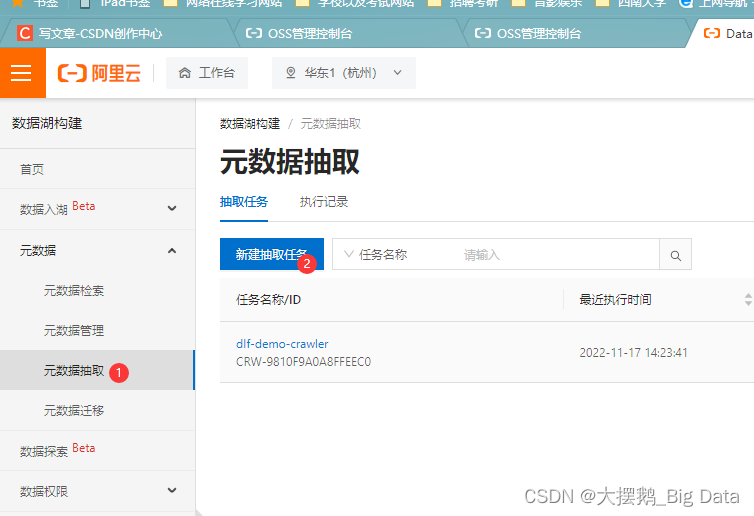Open the orange hamburger menu
Screen dimensions: 754x516
point(22,73)
